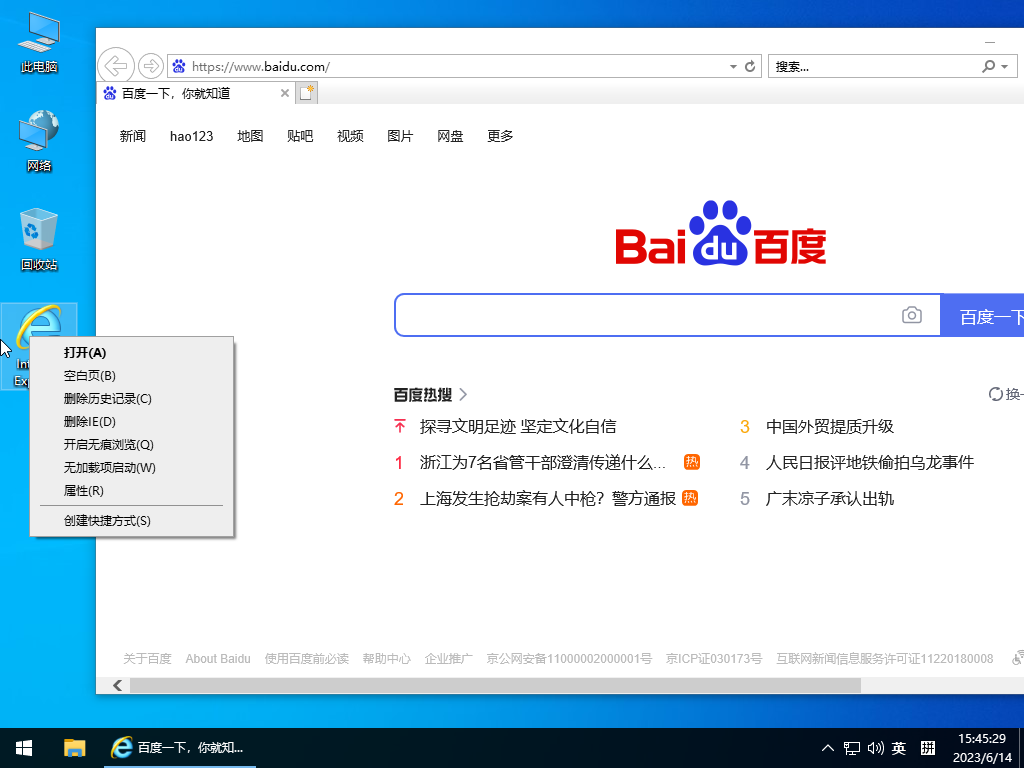Open the search provider dropdown arrow
Viewport: 1024px width, 768px height.
[1005, 67]
